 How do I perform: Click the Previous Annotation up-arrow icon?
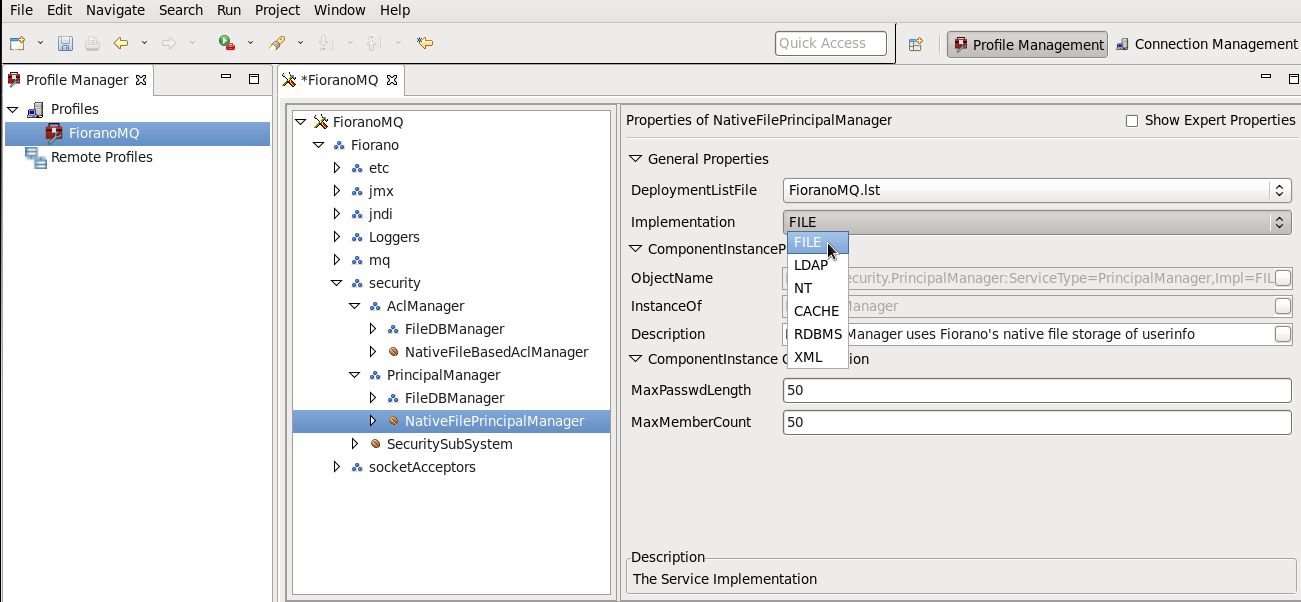point(373,43)
